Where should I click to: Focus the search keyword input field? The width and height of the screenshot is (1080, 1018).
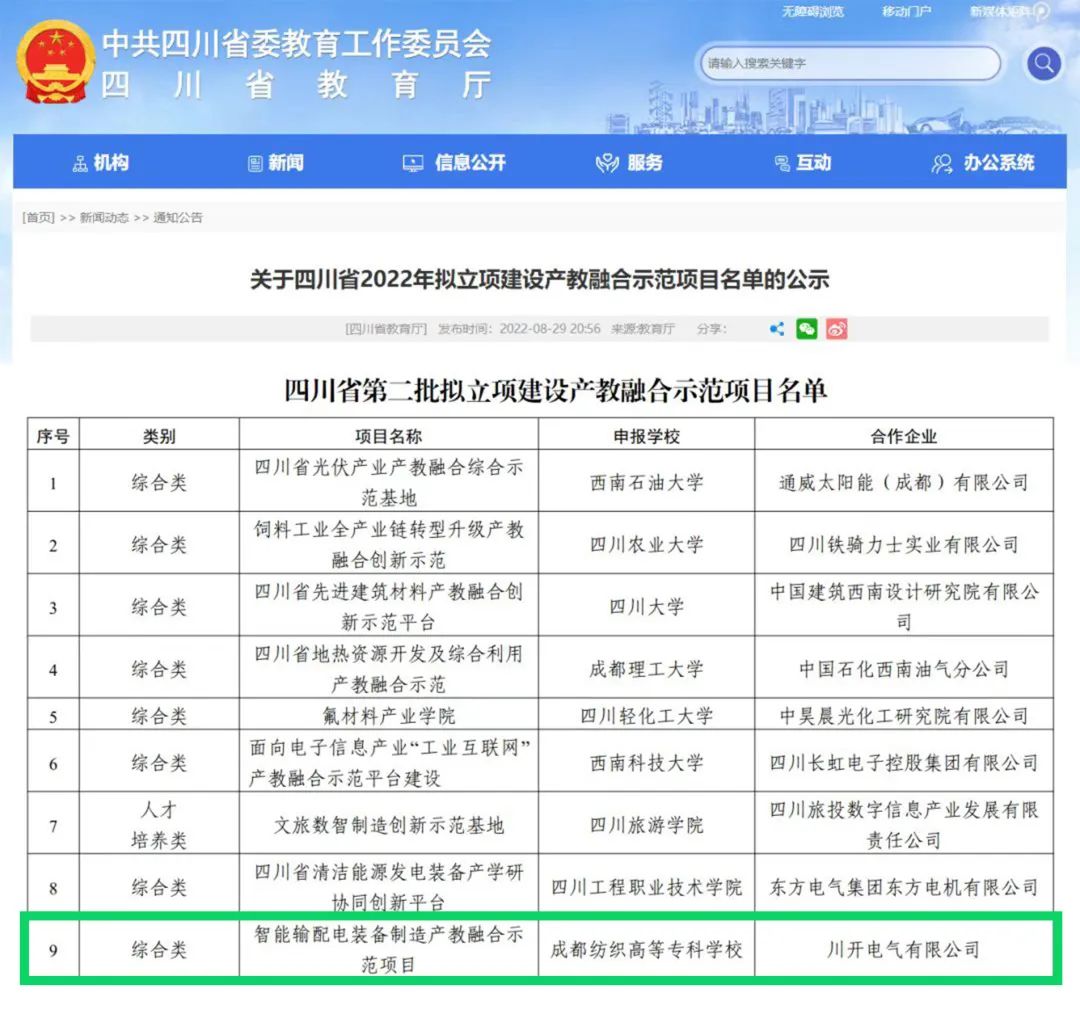[851, 64]
